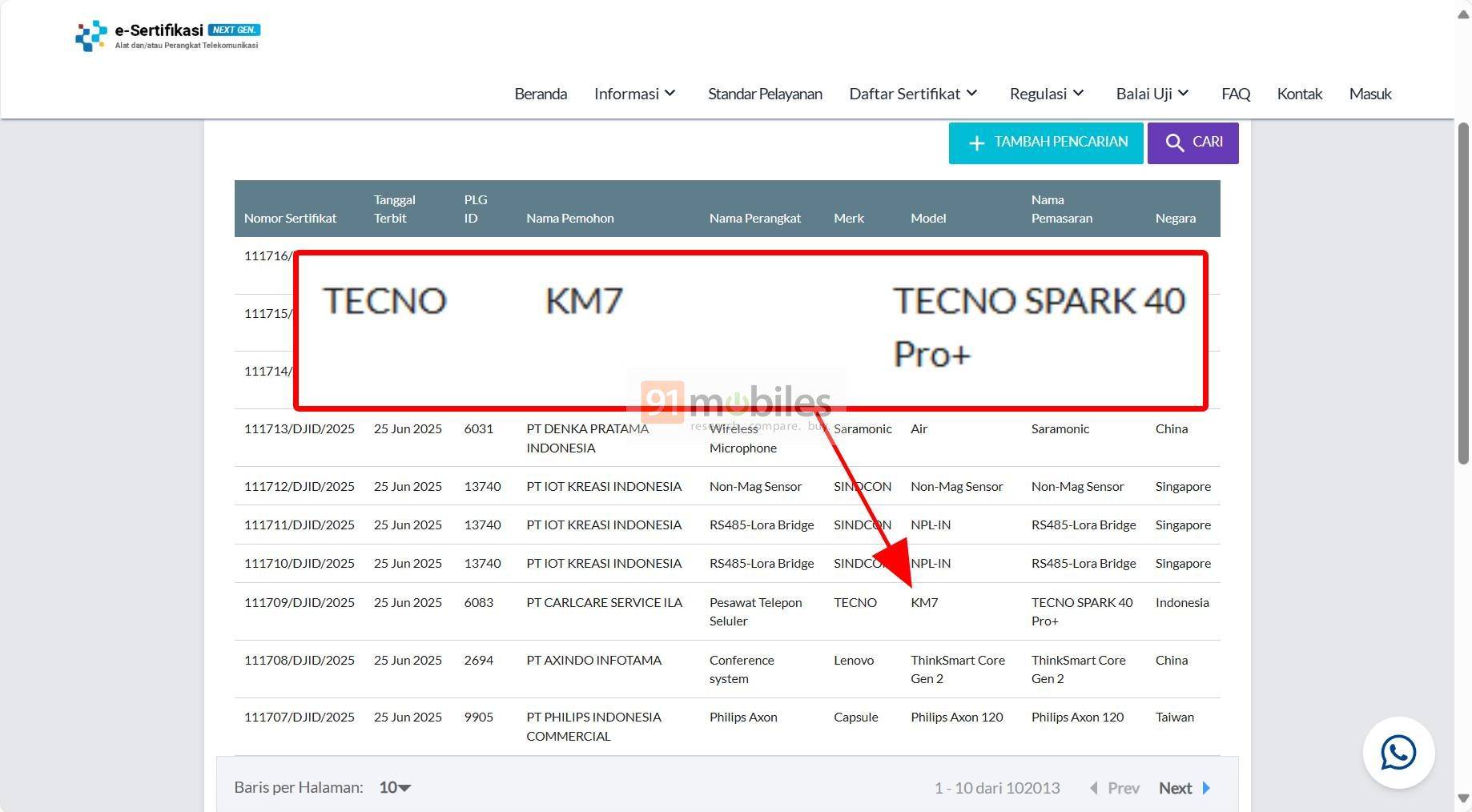Click PT PHILIPS INDONESIA COMMERCIAL cell
The width and height of the screenshot is (1472, 812).
pos(593,726)
